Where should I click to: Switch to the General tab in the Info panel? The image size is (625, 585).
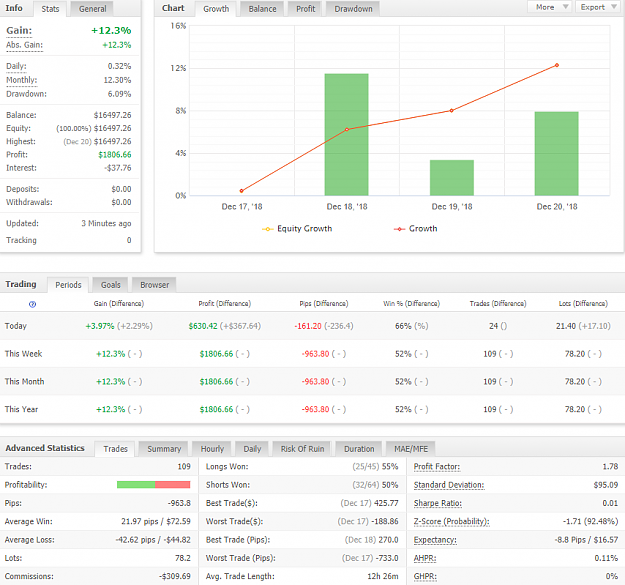(92, 9)
